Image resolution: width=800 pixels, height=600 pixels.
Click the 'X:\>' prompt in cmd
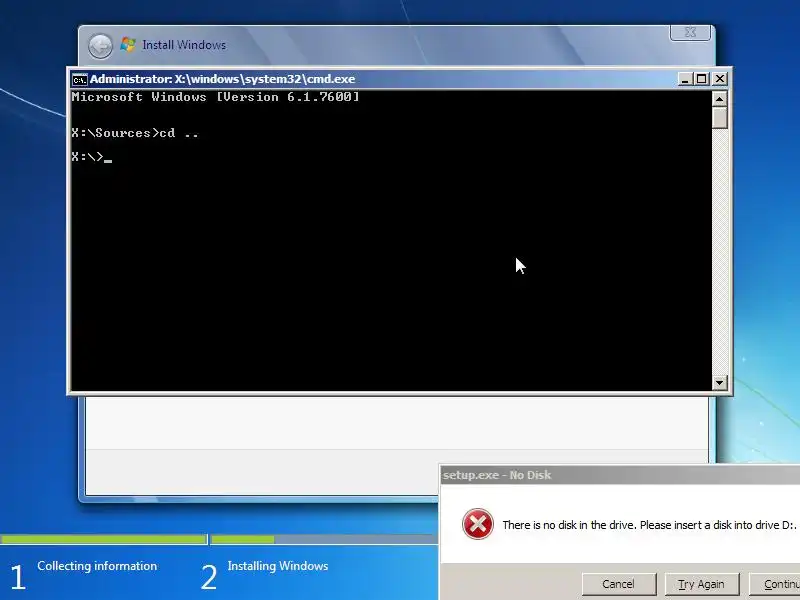tap(87, 157)
